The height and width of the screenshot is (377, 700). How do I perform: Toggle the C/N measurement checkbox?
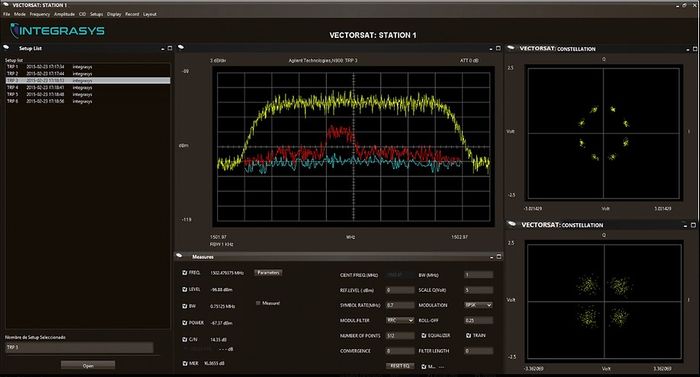pos(184,339)
